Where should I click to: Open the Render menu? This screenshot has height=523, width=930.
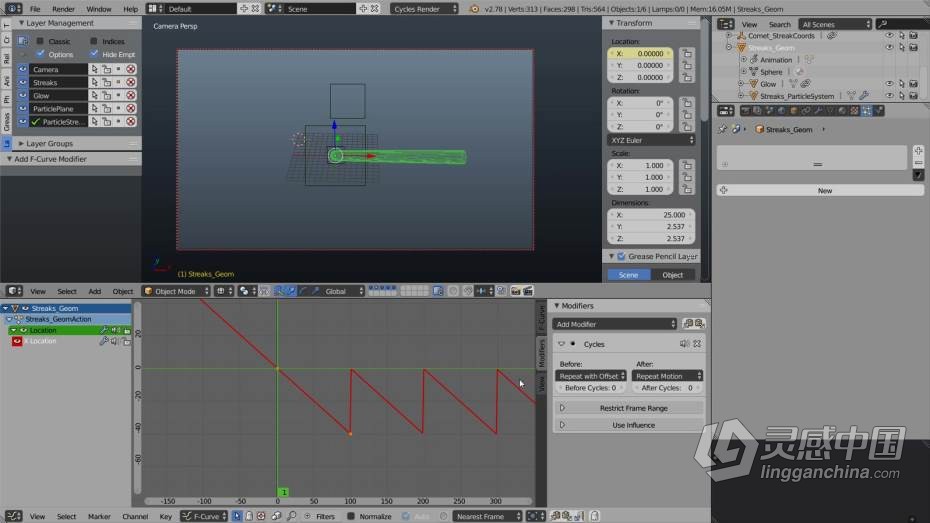(63, 9)
